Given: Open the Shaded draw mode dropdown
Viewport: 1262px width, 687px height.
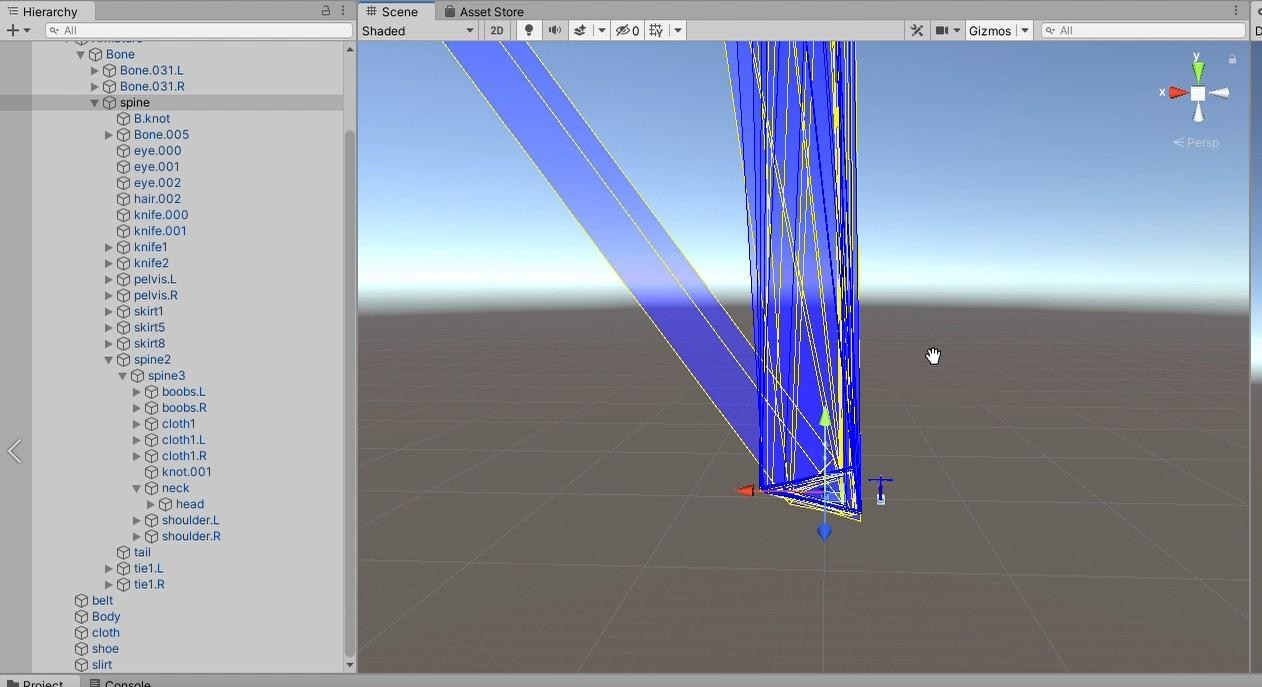Looking at the screenshot, I should [x=417, y=30].
